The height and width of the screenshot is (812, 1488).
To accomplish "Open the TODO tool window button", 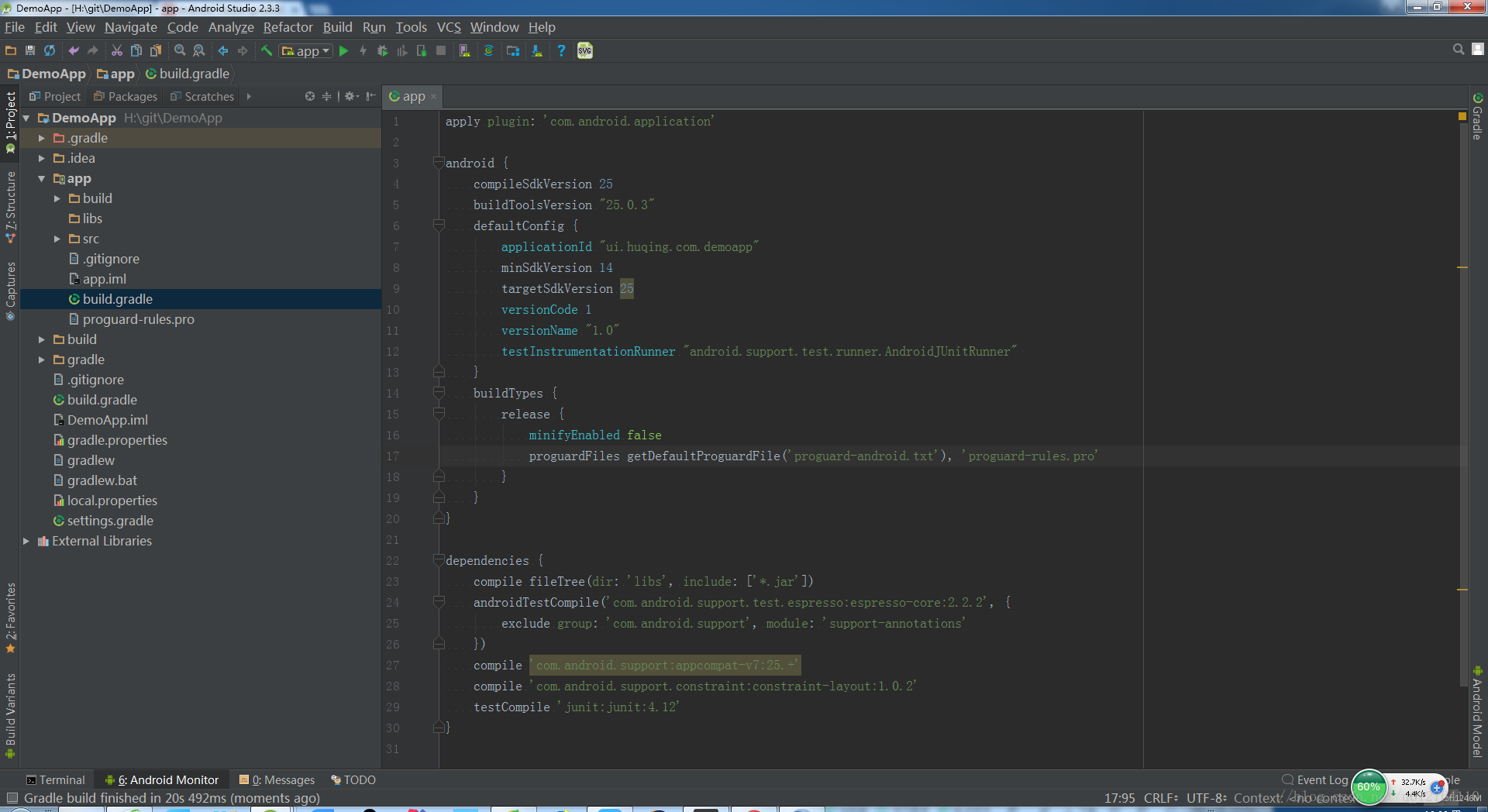I will 353,779.
